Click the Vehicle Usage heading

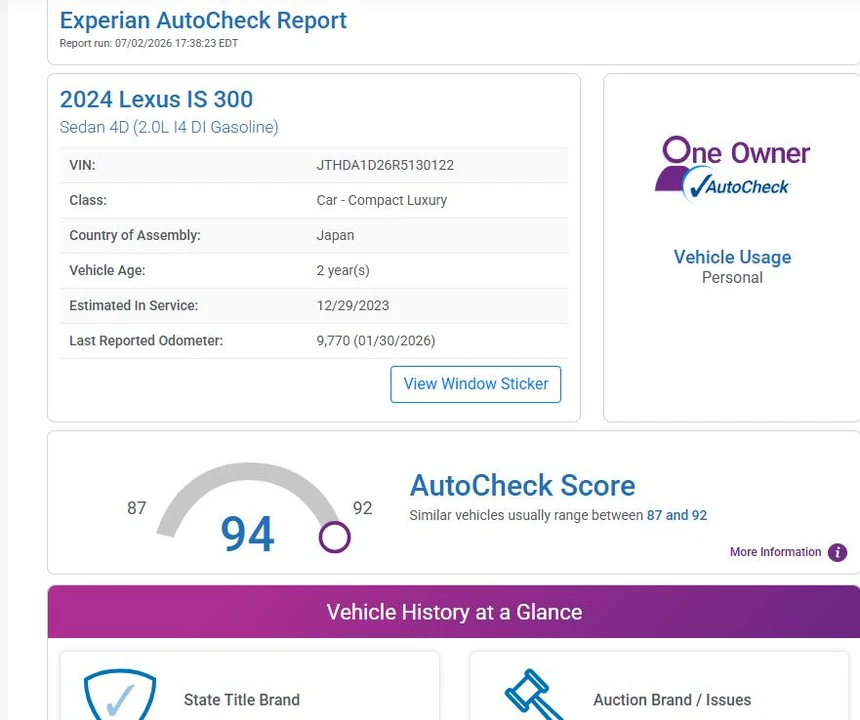coord(732,257)
